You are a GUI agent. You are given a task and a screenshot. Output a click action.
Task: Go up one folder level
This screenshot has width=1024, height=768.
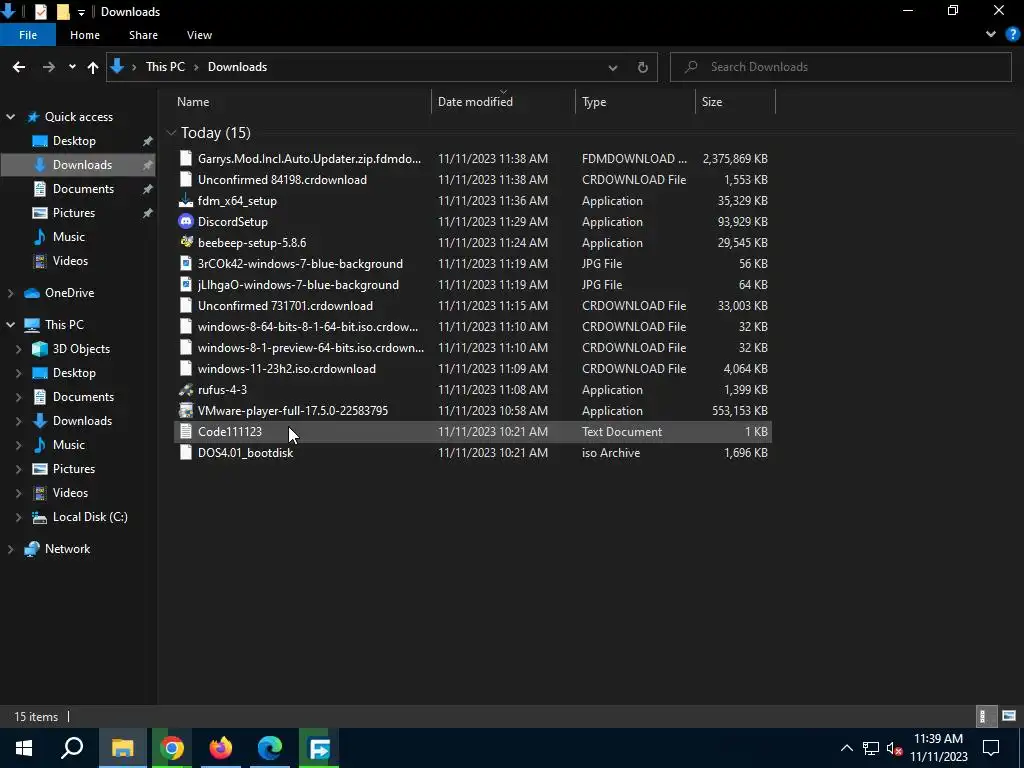[93, 67]
